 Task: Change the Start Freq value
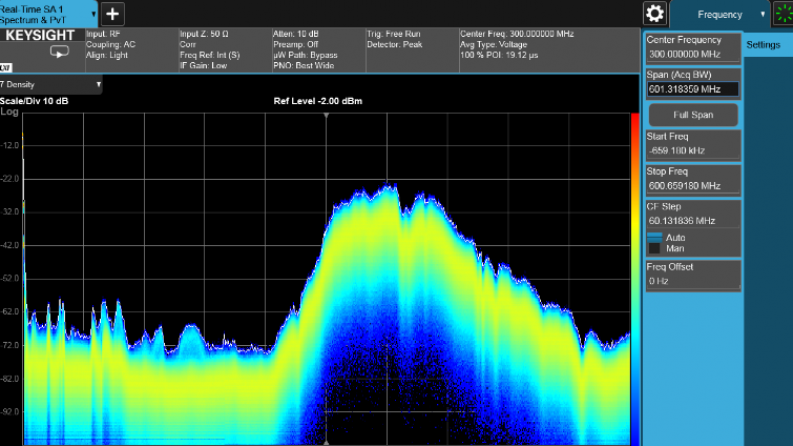pyautogui.click(x=692, y=150)
